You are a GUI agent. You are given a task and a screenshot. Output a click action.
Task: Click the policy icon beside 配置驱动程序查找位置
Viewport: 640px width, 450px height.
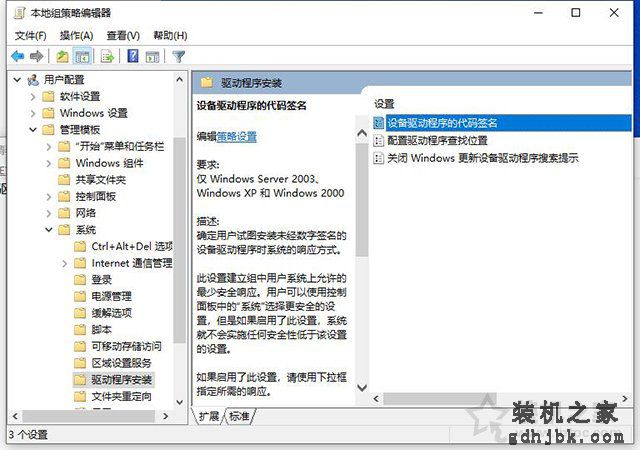point(379,140)
